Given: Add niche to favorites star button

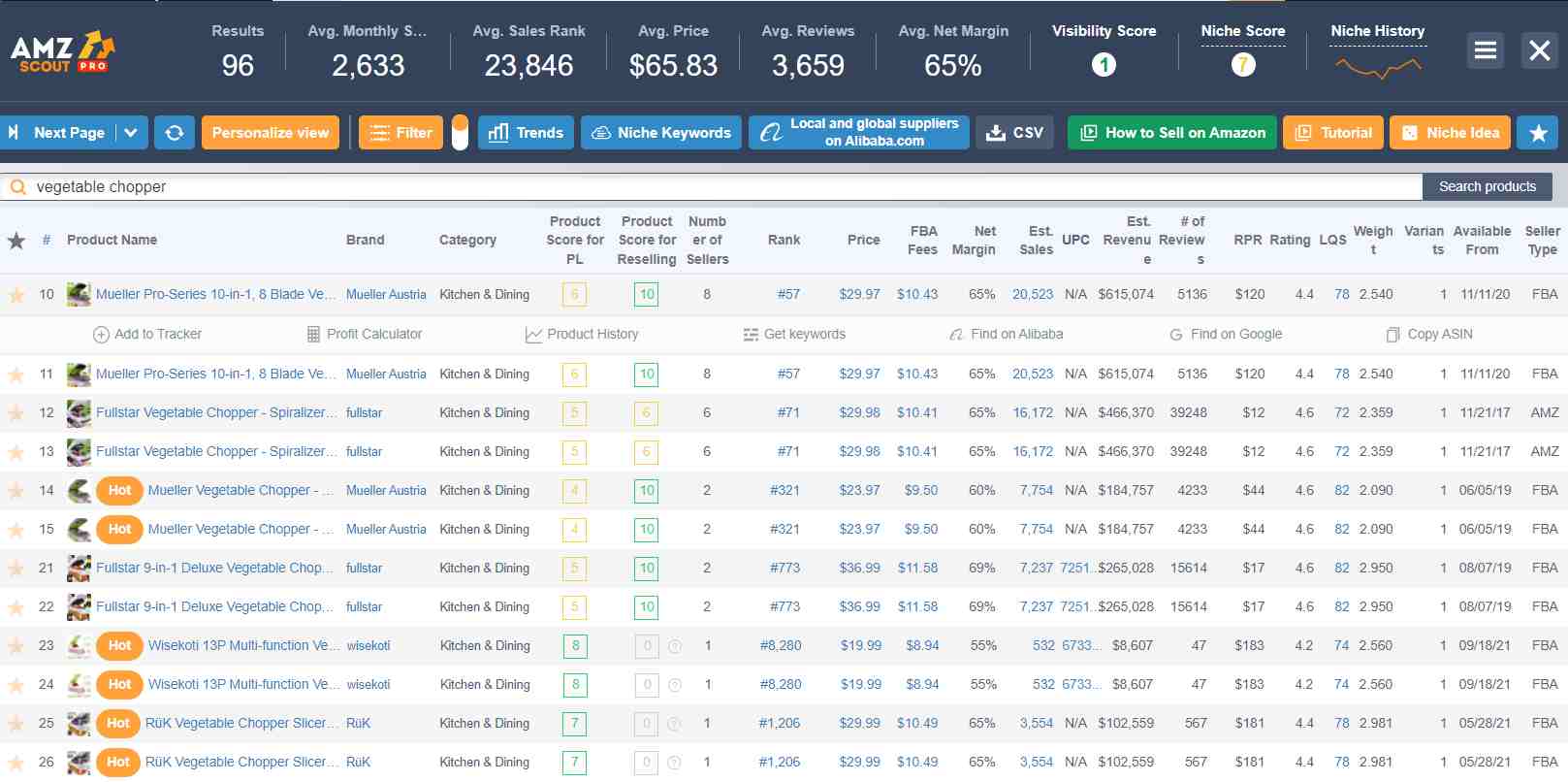Looking at the screenshot, I should coord(1538,133).
